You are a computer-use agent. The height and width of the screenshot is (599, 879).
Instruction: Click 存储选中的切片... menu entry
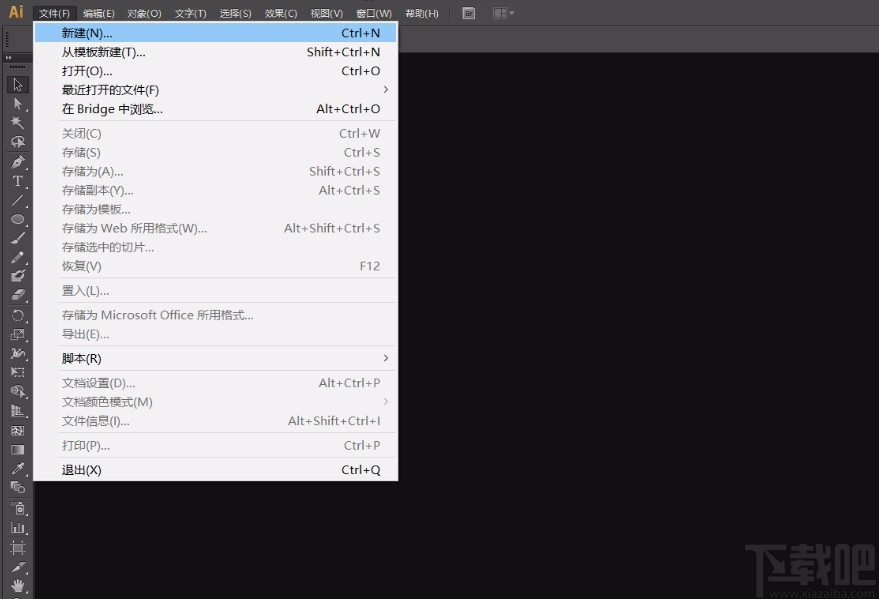pos(215,247)
